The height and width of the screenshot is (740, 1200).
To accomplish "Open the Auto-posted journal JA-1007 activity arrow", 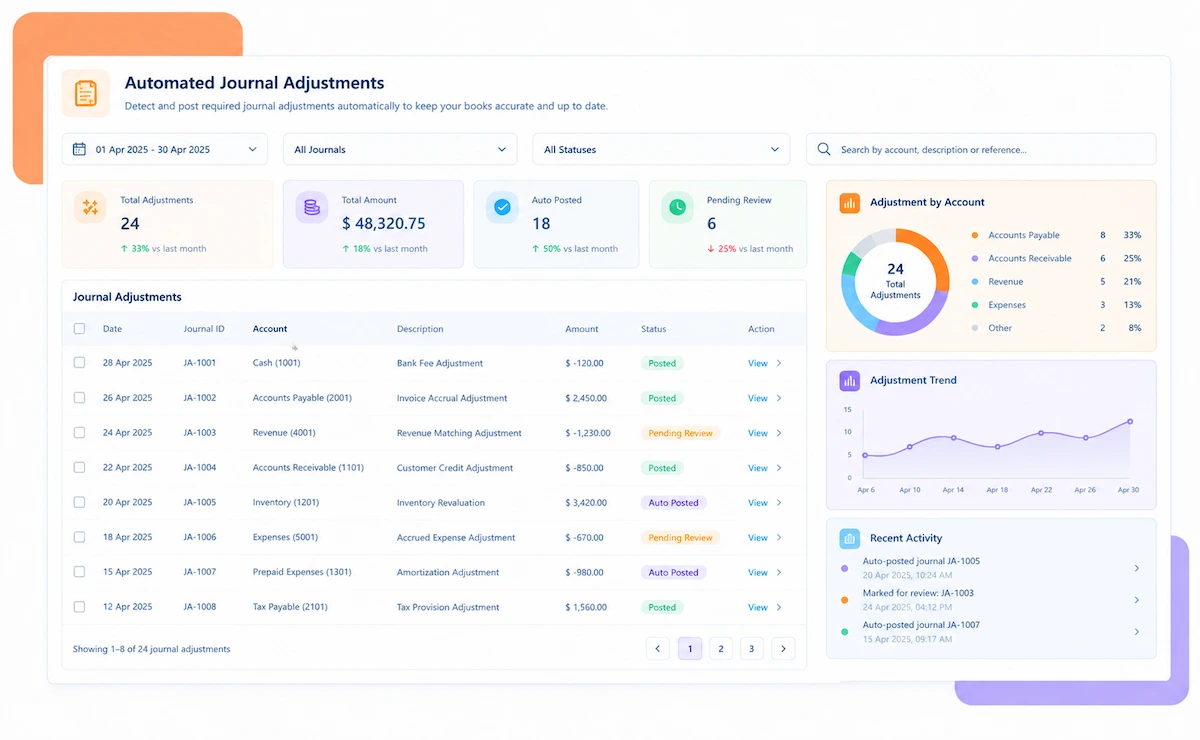I will coord(1137,632).
